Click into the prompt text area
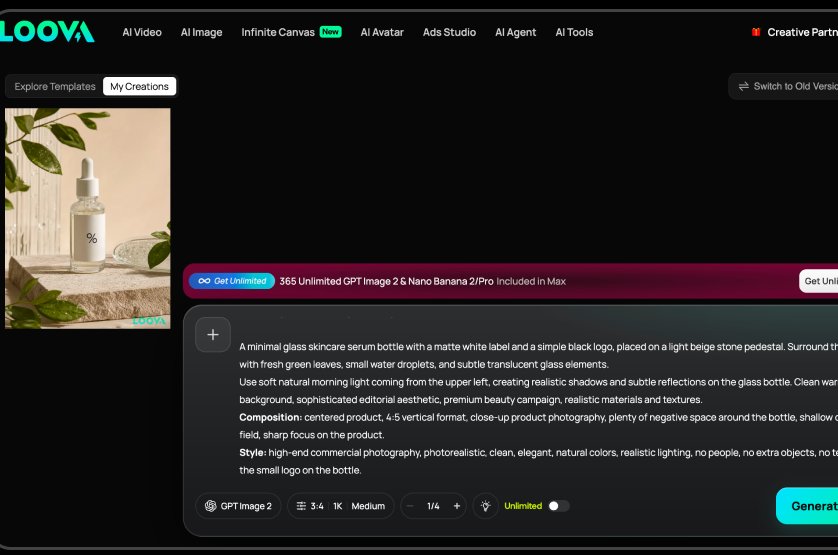 pos(538,408)
